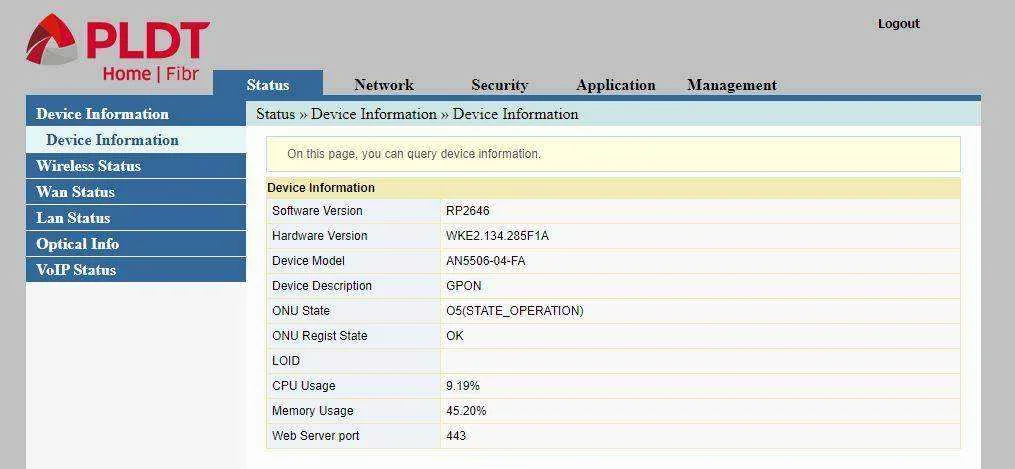Open Wireless Status in the sidebar
The image size is (1015, 469).
pos(136,166)
